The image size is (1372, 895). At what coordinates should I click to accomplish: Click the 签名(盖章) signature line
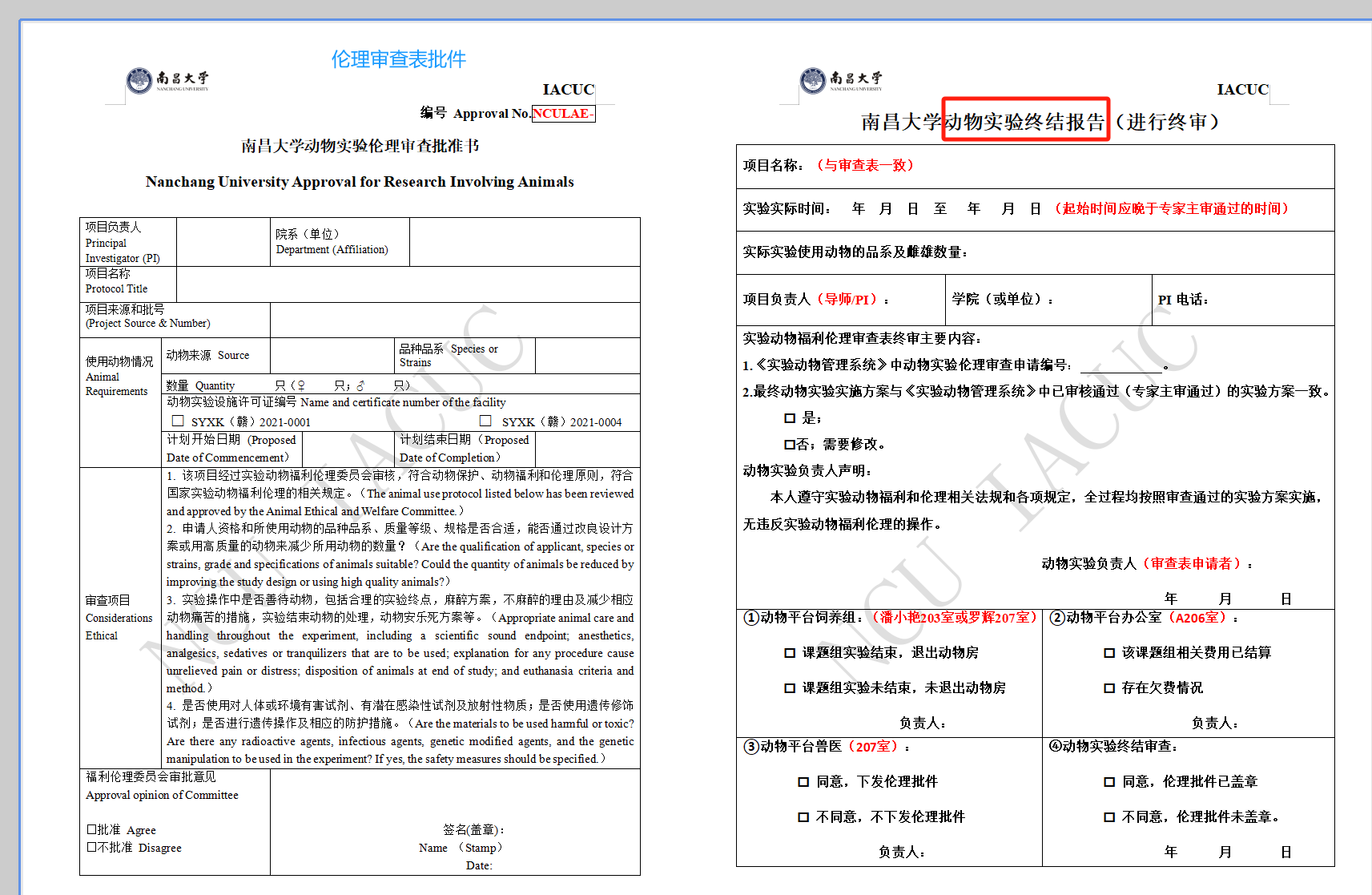473,830
